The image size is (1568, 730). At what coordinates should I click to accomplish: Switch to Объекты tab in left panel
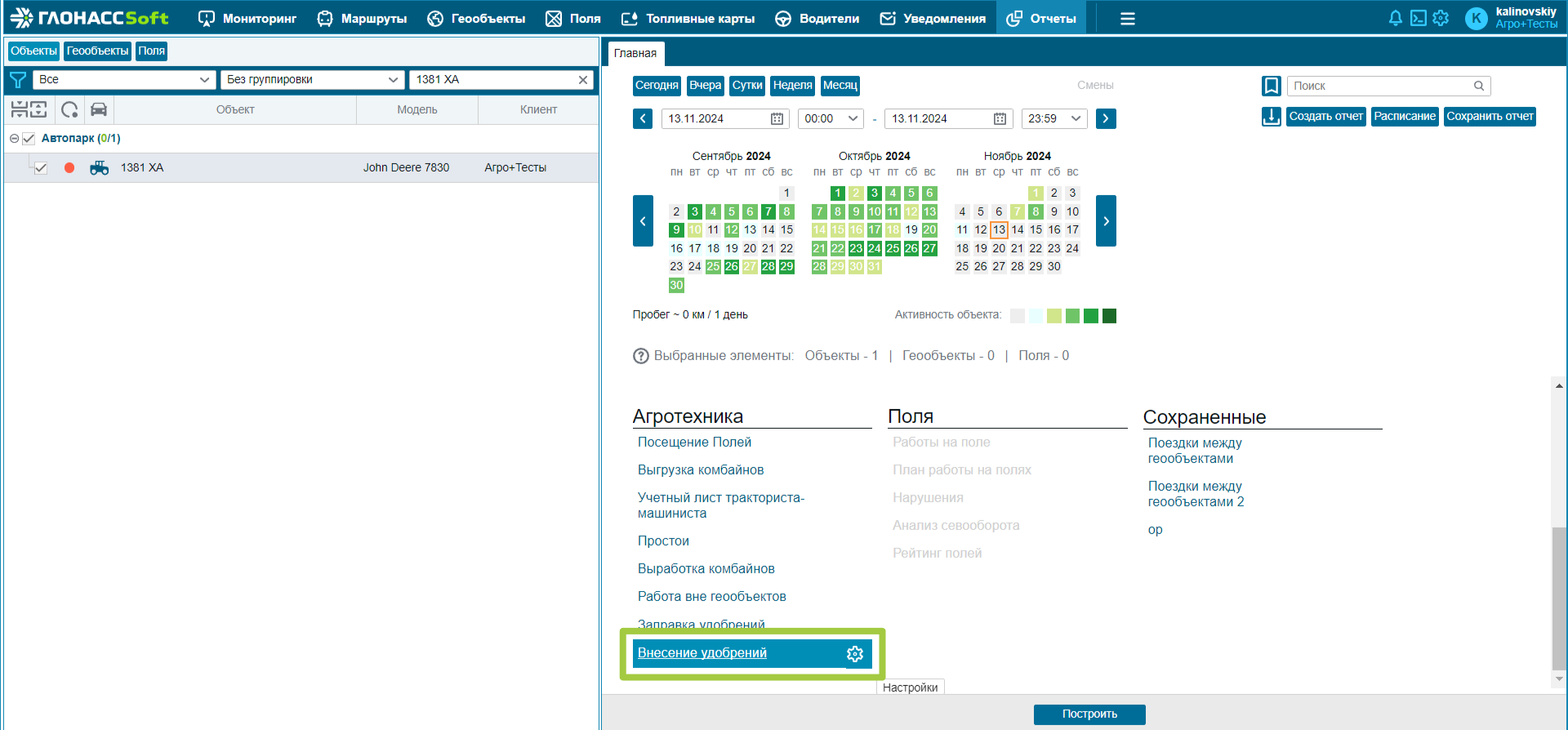(x=33, y=51)
